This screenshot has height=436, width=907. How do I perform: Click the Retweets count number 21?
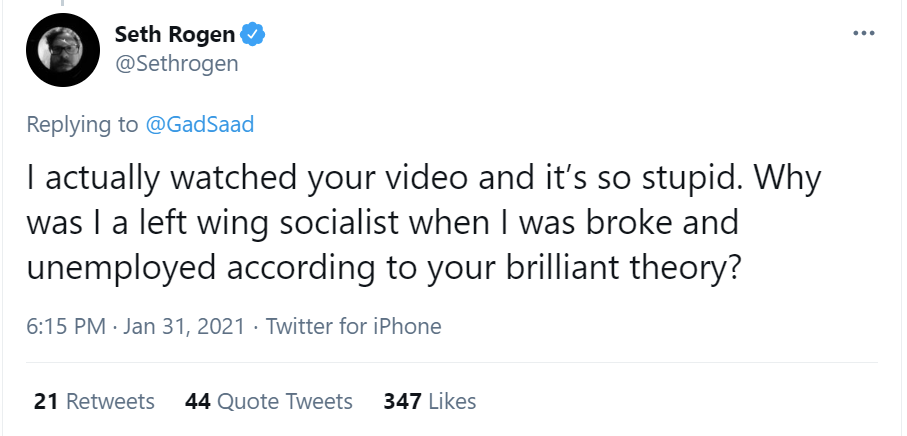coord(45,402)
